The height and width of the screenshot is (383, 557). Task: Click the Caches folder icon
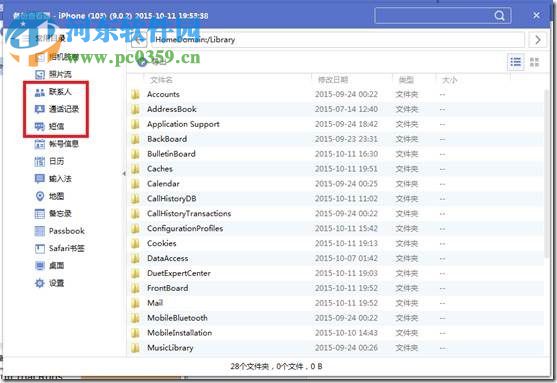click(135, 169)
